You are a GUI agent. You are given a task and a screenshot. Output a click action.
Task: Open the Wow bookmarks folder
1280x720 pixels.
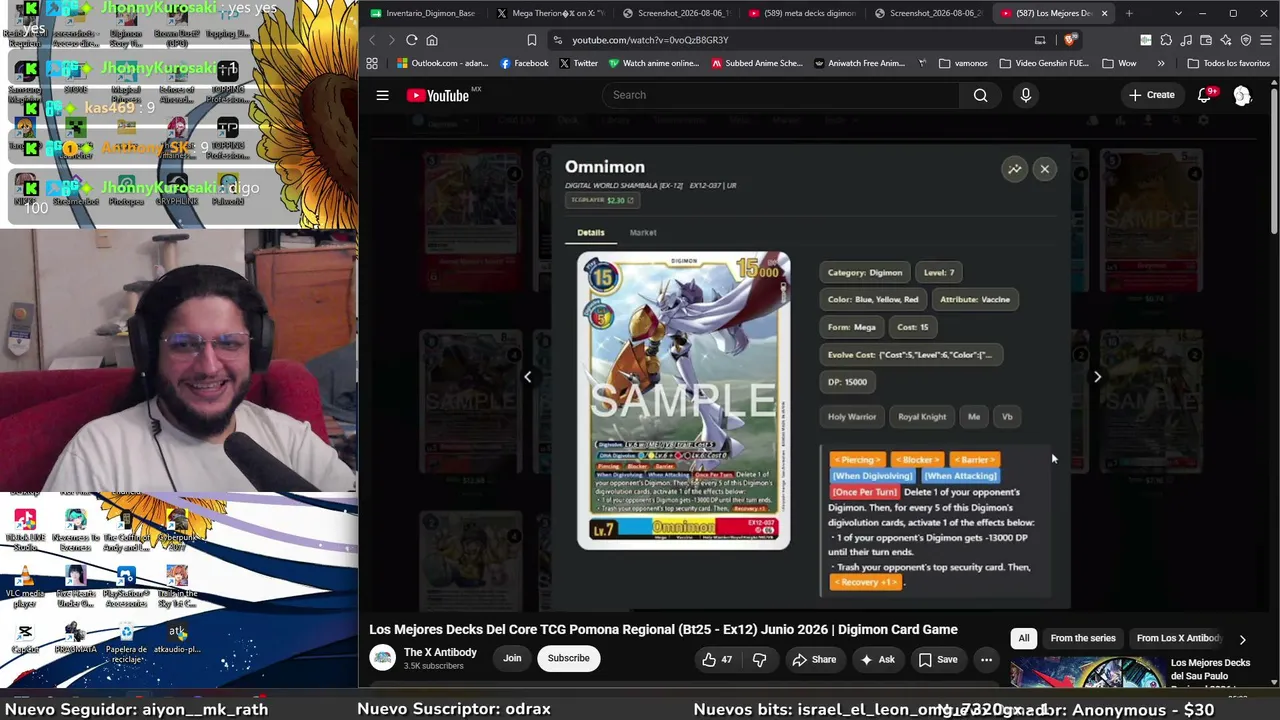click(x=1119, y=63)
